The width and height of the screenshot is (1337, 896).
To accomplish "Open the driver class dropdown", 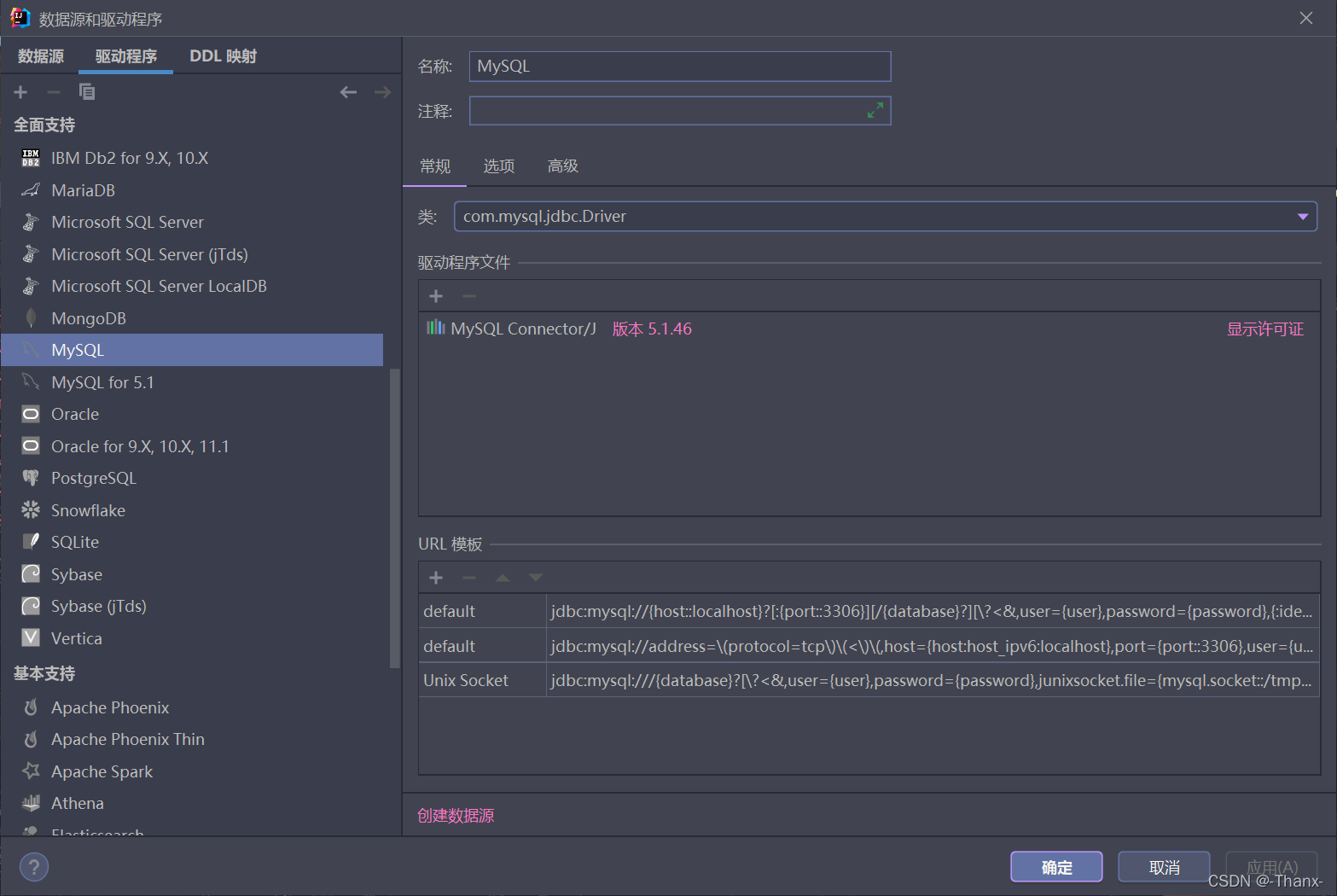I will pyautogui.click(x=1302, y=217).
